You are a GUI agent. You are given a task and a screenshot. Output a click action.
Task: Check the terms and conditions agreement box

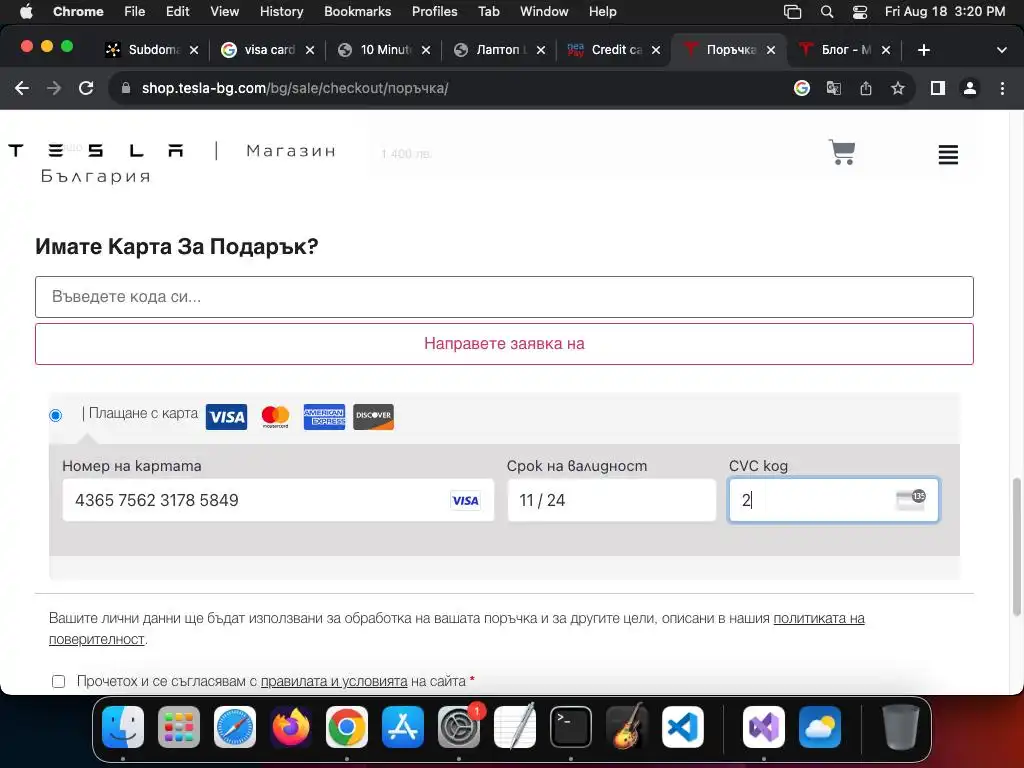pos(58,681)
